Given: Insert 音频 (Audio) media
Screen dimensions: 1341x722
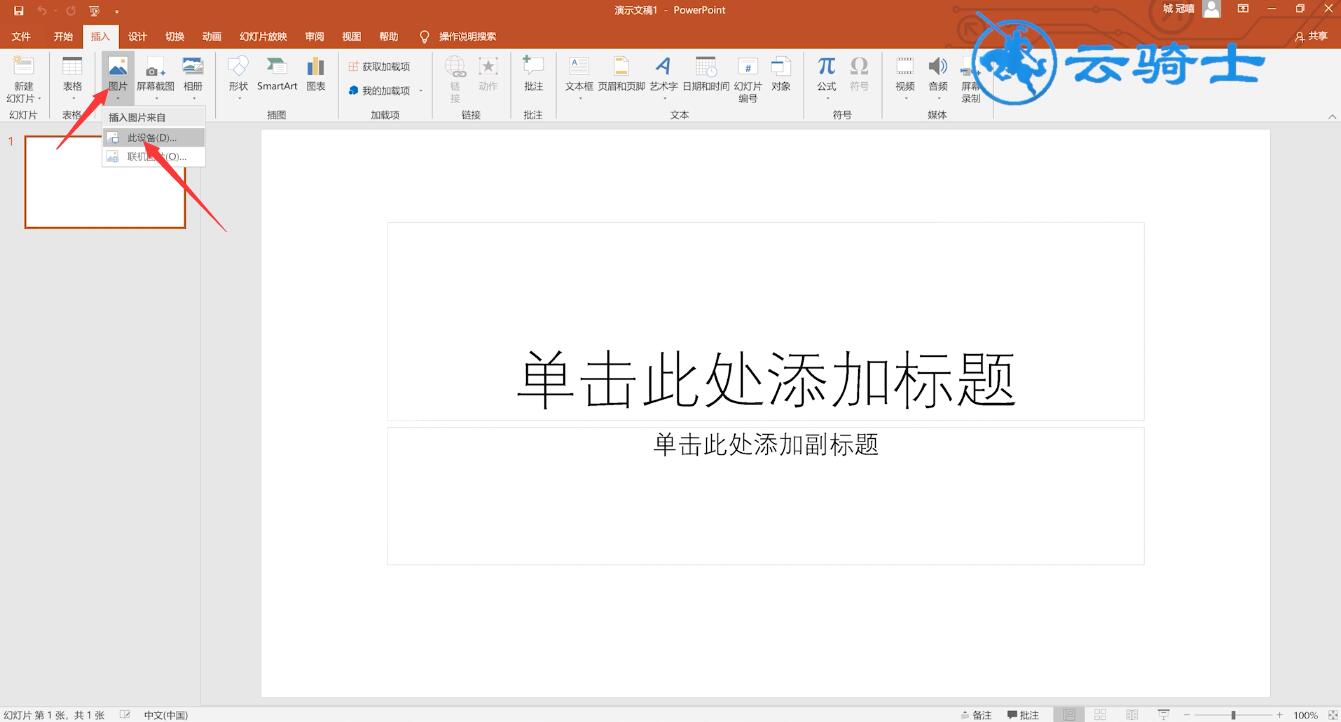Looking at the screenshot, I should (x=938, y=79).
